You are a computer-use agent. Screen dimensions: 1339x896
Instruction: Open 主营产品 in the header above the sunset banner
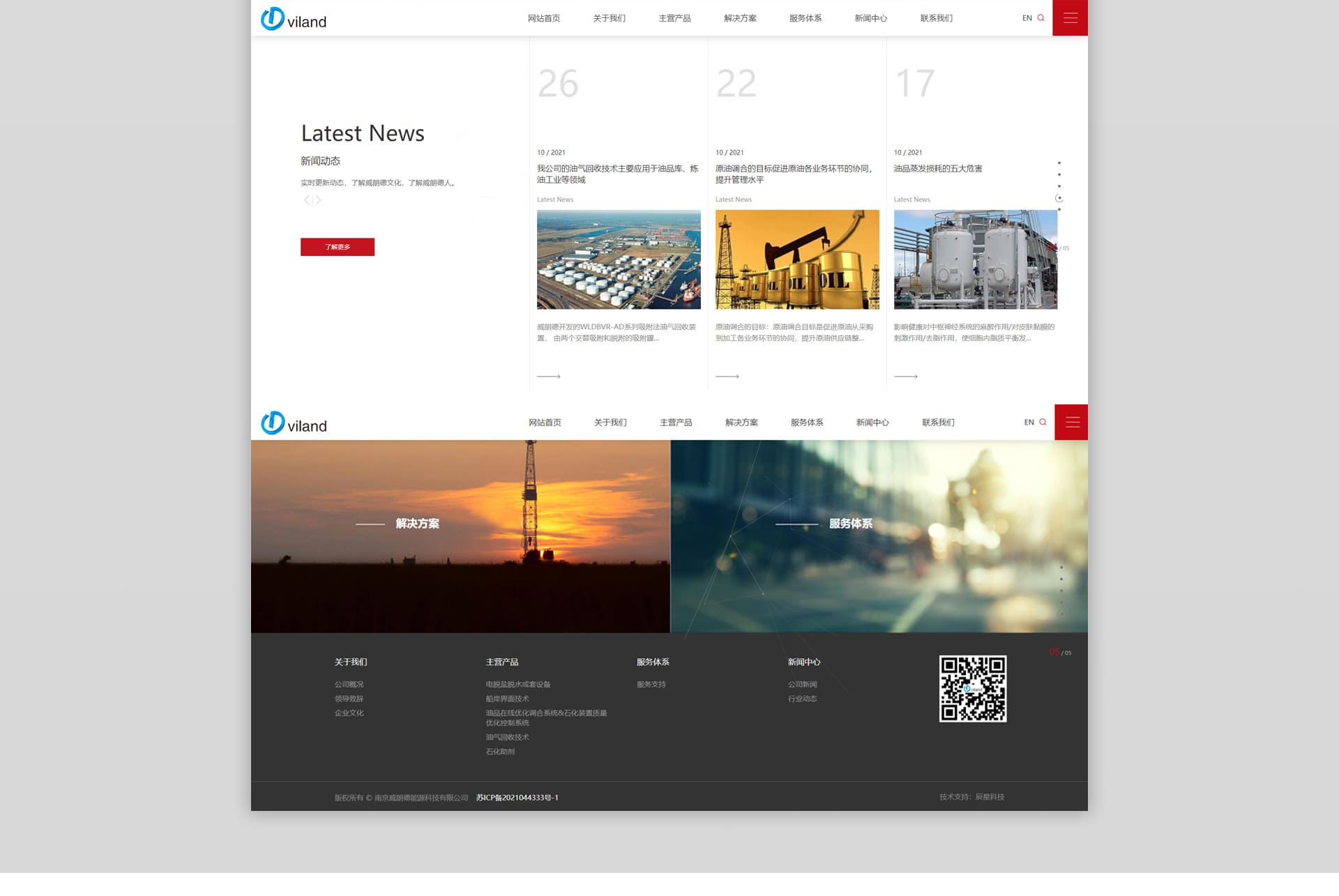[x=676, y=423]
